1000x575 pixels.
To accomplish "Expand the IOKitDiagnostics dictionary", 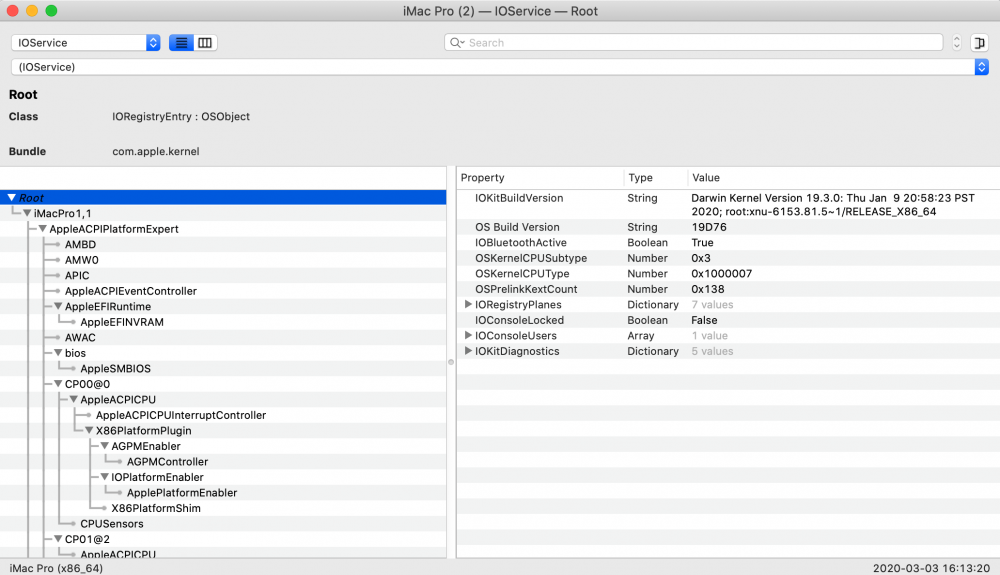I will (468, 351).
